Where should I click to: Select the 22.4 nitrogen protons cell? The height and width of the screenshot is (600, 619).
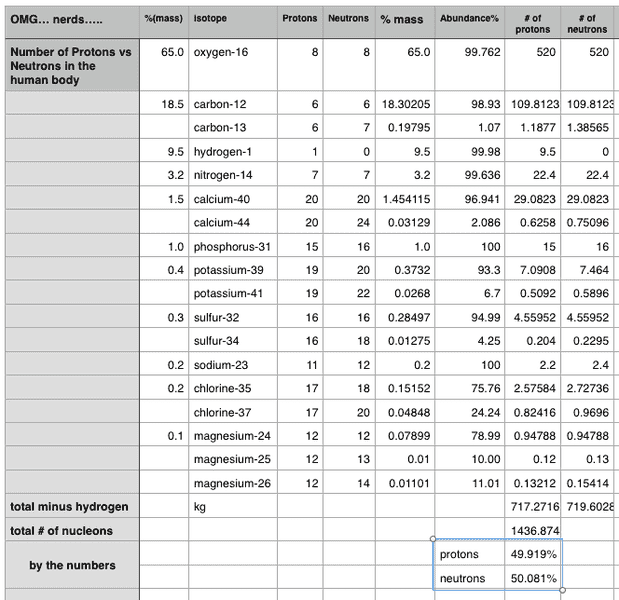(532, 174)
